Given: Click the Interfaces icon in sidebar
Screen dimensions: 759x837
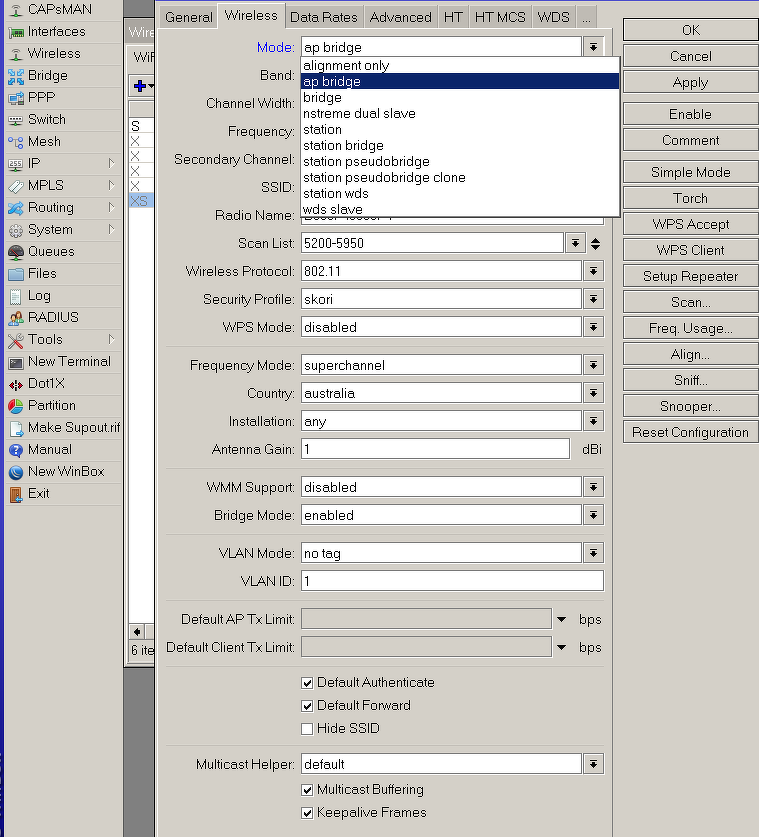Looking at the screenshot, I should click(16, 32).
